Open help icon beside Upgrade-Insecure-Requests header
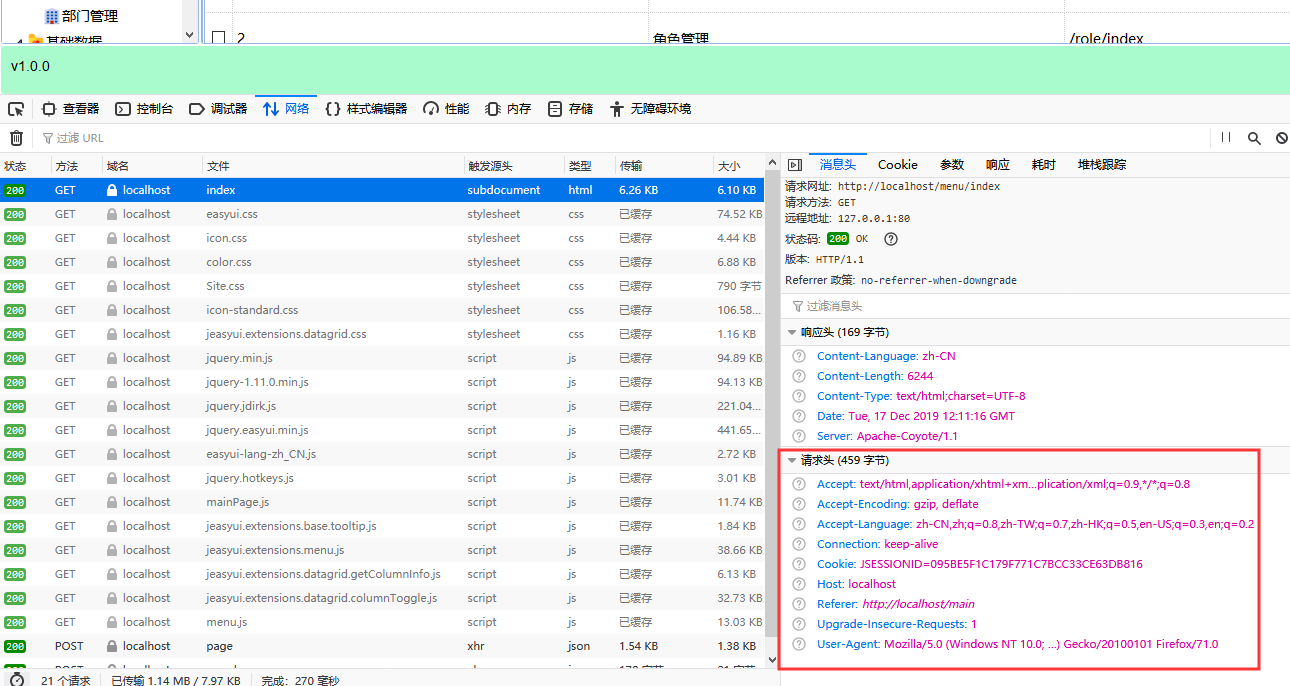The image size is (1290, 686). [798, 624]
